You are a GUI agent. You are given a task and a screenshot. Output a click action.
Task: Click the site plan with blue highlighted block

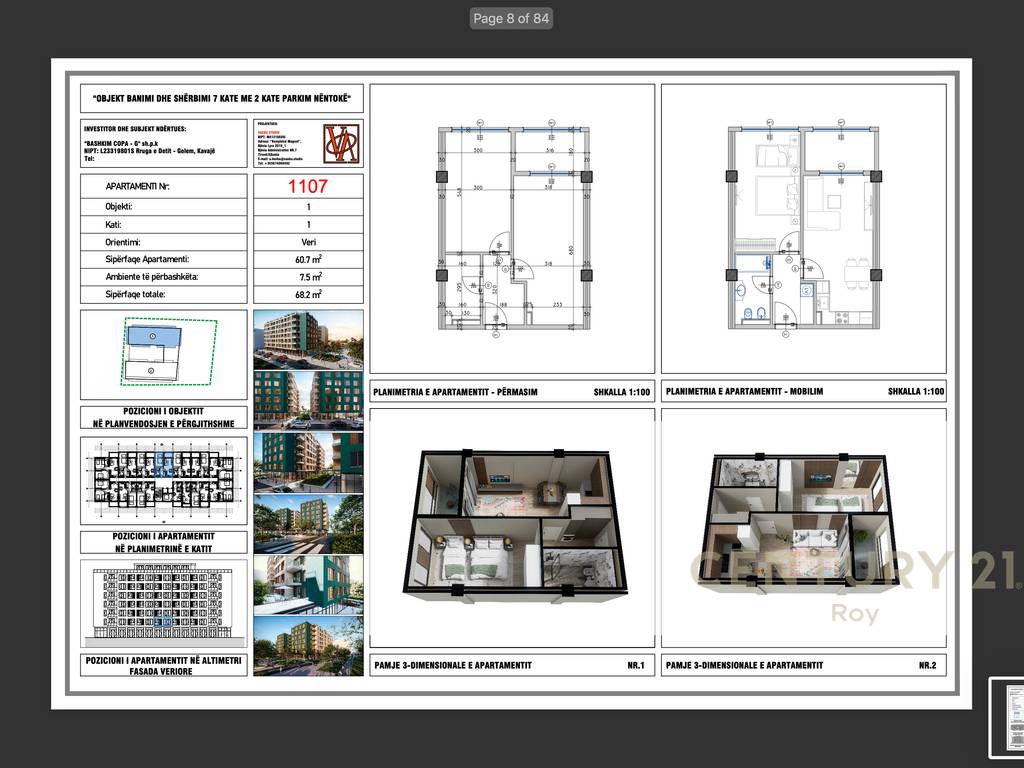[164, 355]
